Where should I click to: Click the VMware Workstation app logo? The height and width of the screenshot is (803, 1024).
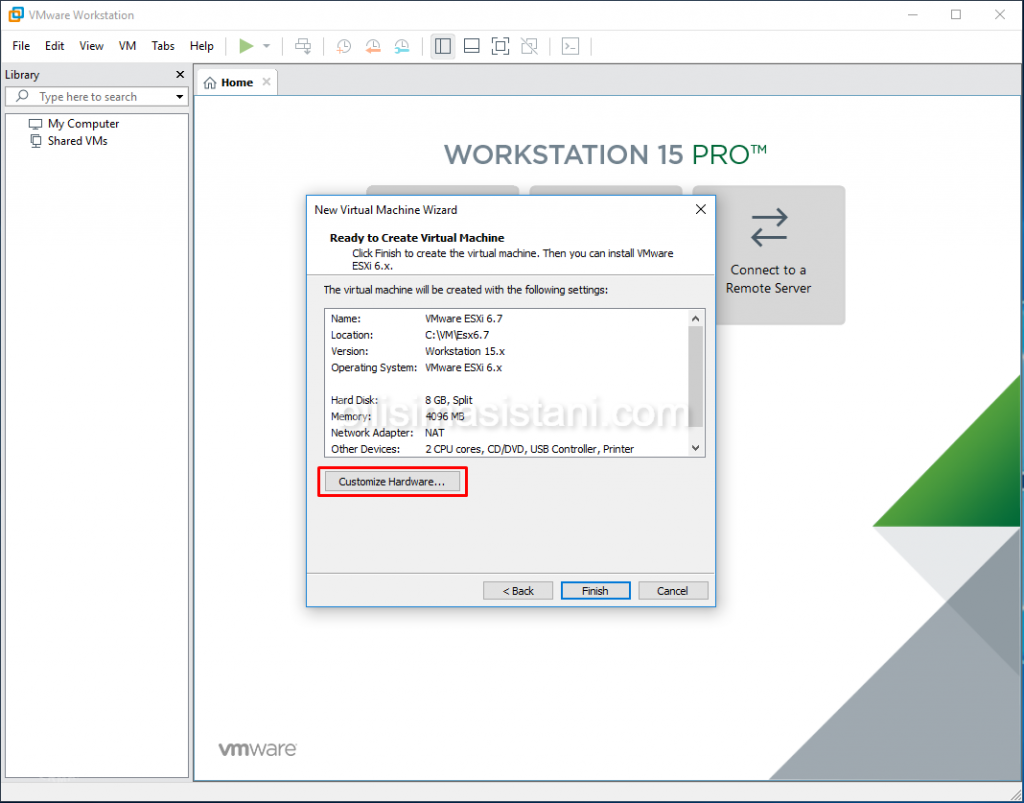click(16, 14)
